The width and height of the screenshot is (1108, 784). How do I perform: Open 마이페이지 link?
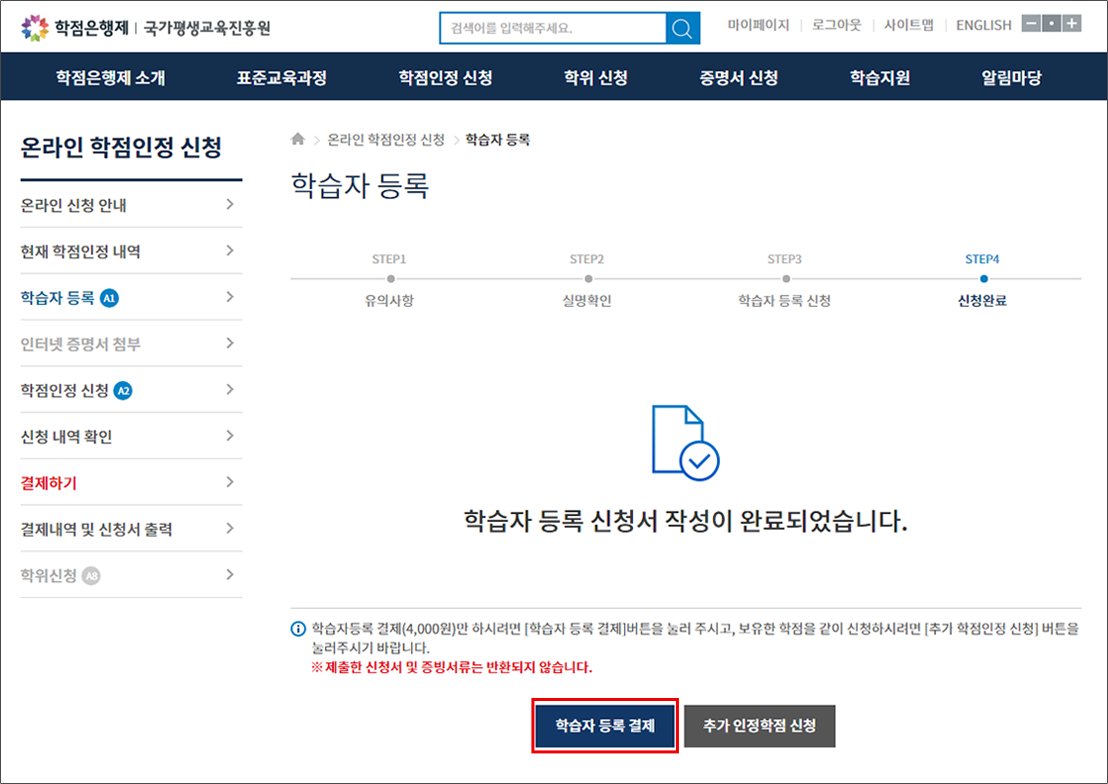pos(758,25)
